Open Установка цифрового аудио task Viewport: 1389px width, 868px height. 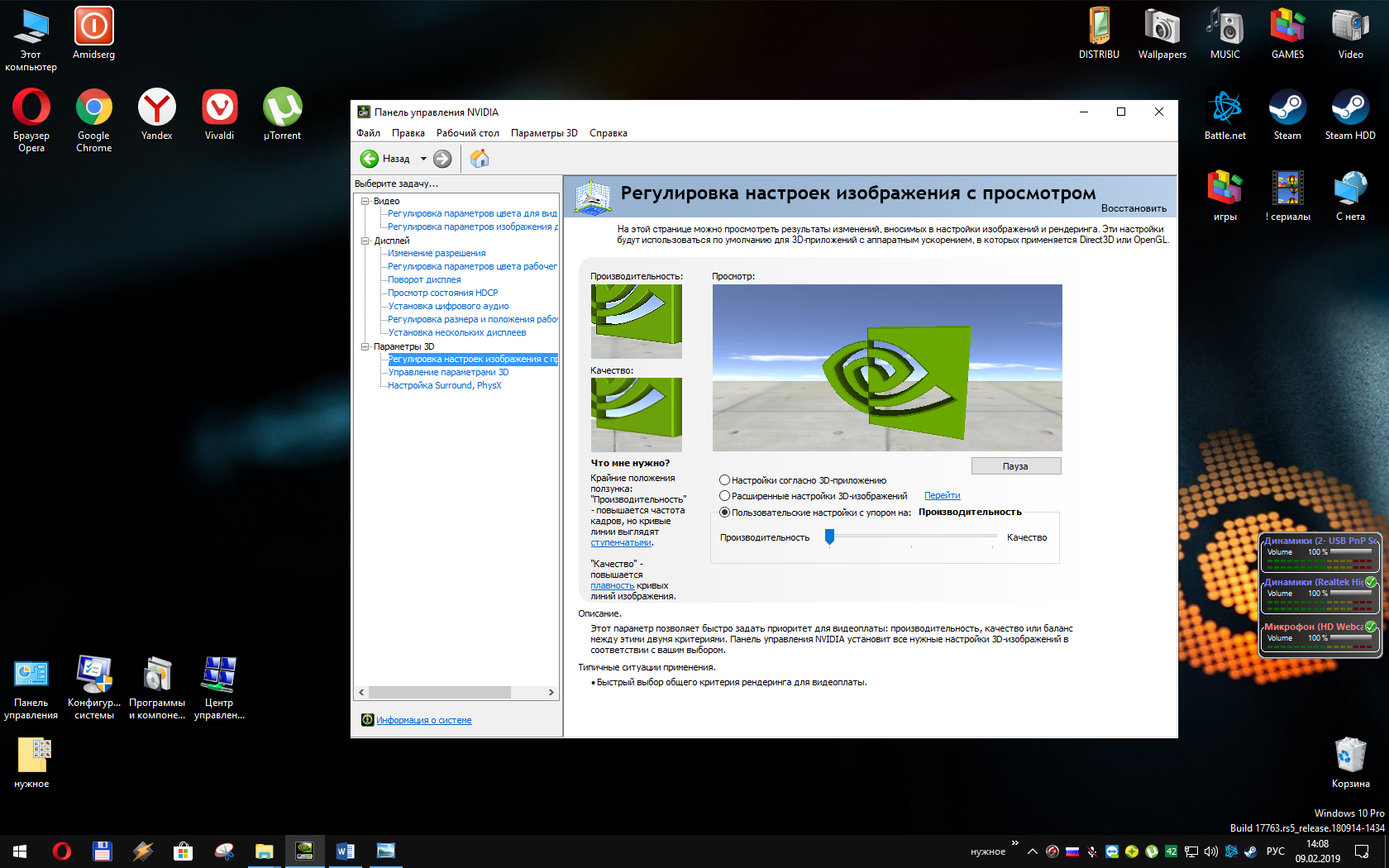pyautogui.click(x=448, y=307)
